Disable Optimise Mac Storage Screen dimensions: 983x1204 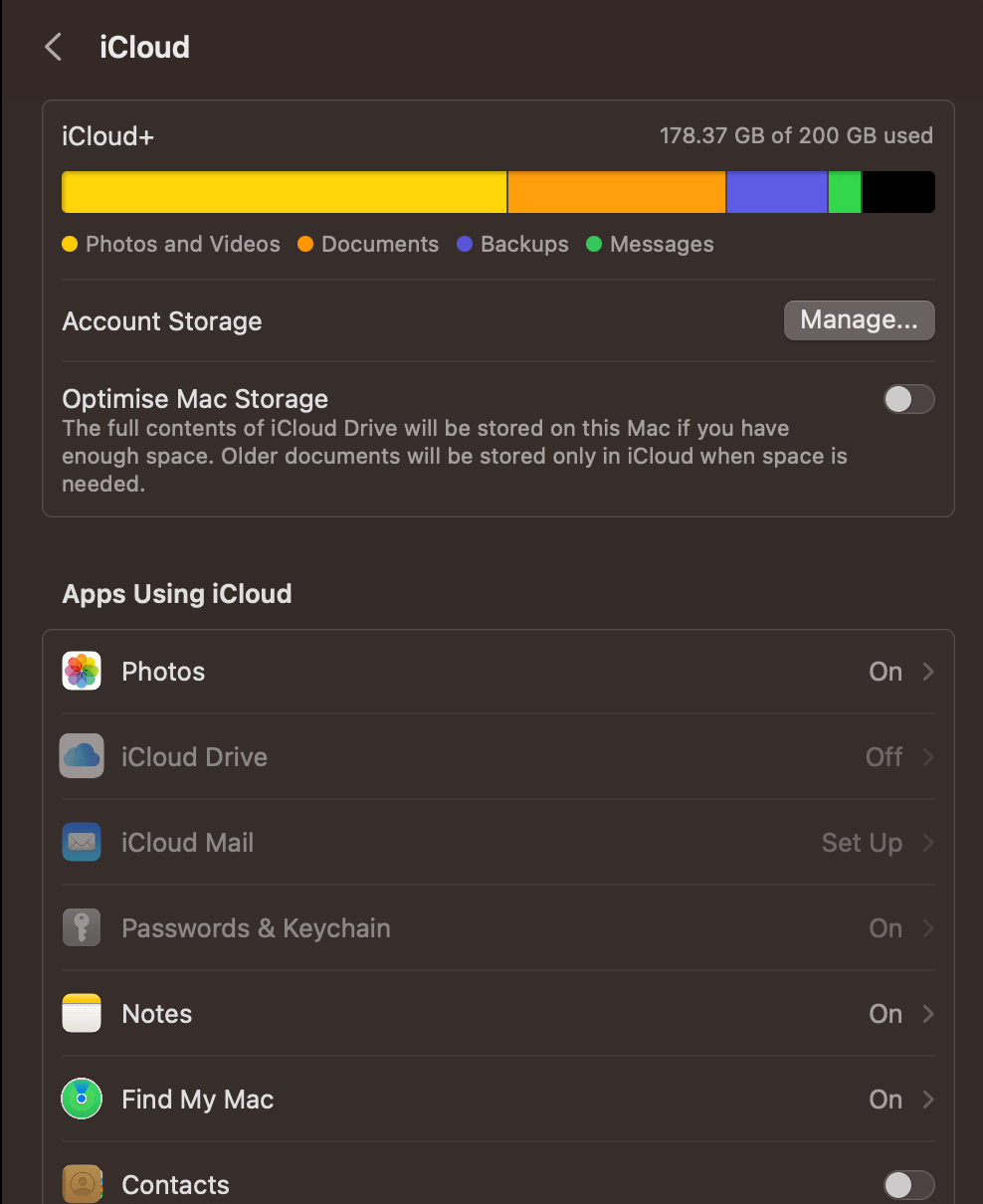point(908,399)
